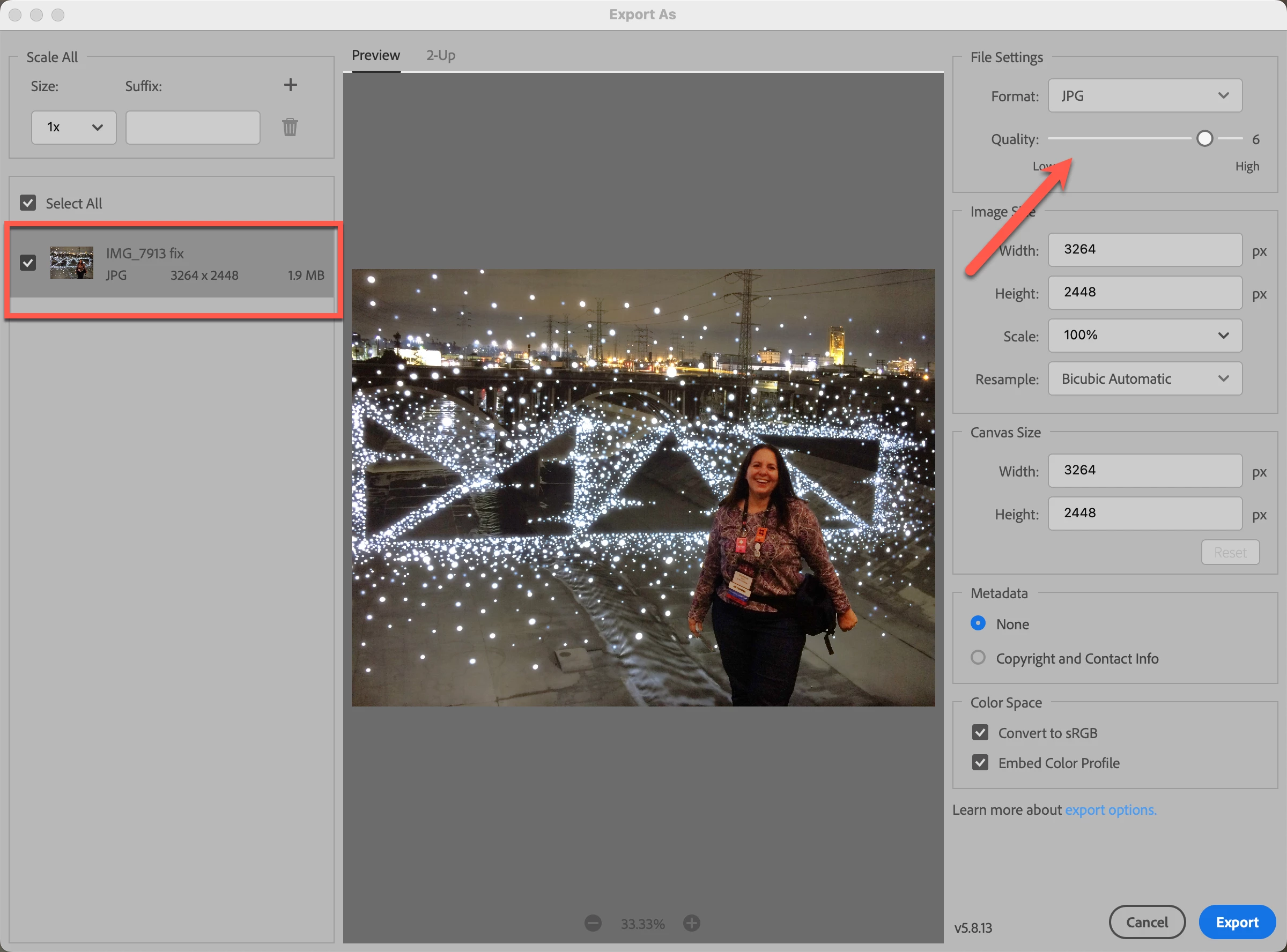The width and height of the screenshot is (1287, 952).
Task: Toggle the Select All checkbox
Action: pos(28,203)
